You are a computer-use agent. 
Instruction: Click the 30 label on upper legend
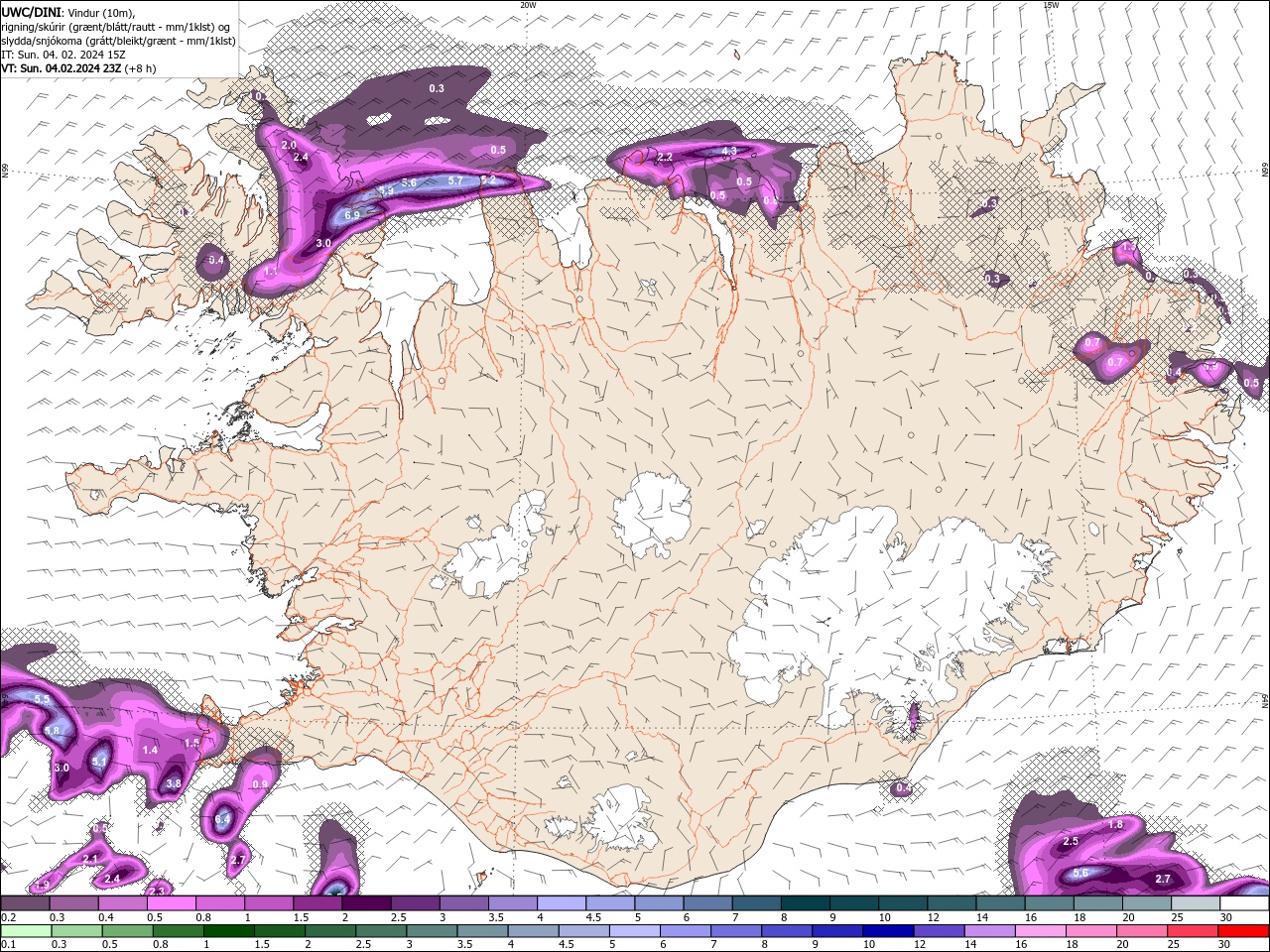click(x=1226, y=916)
